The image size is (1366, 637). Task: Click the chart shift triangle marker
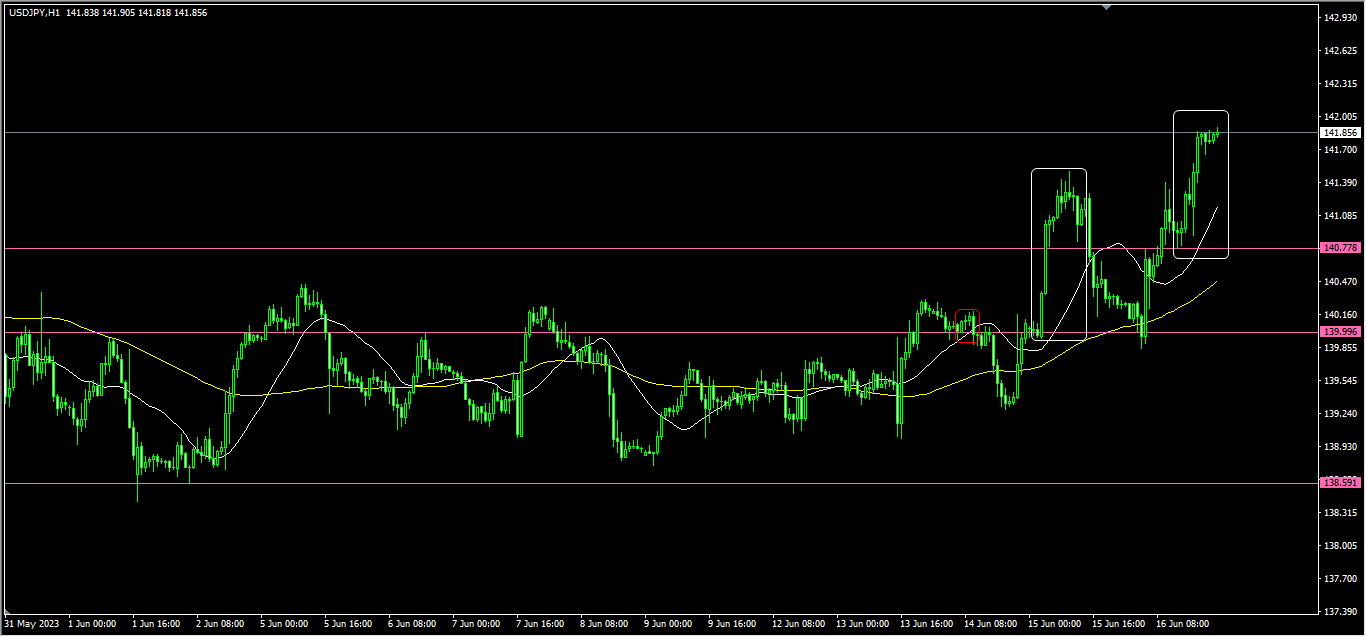[x=1106, y=7]
